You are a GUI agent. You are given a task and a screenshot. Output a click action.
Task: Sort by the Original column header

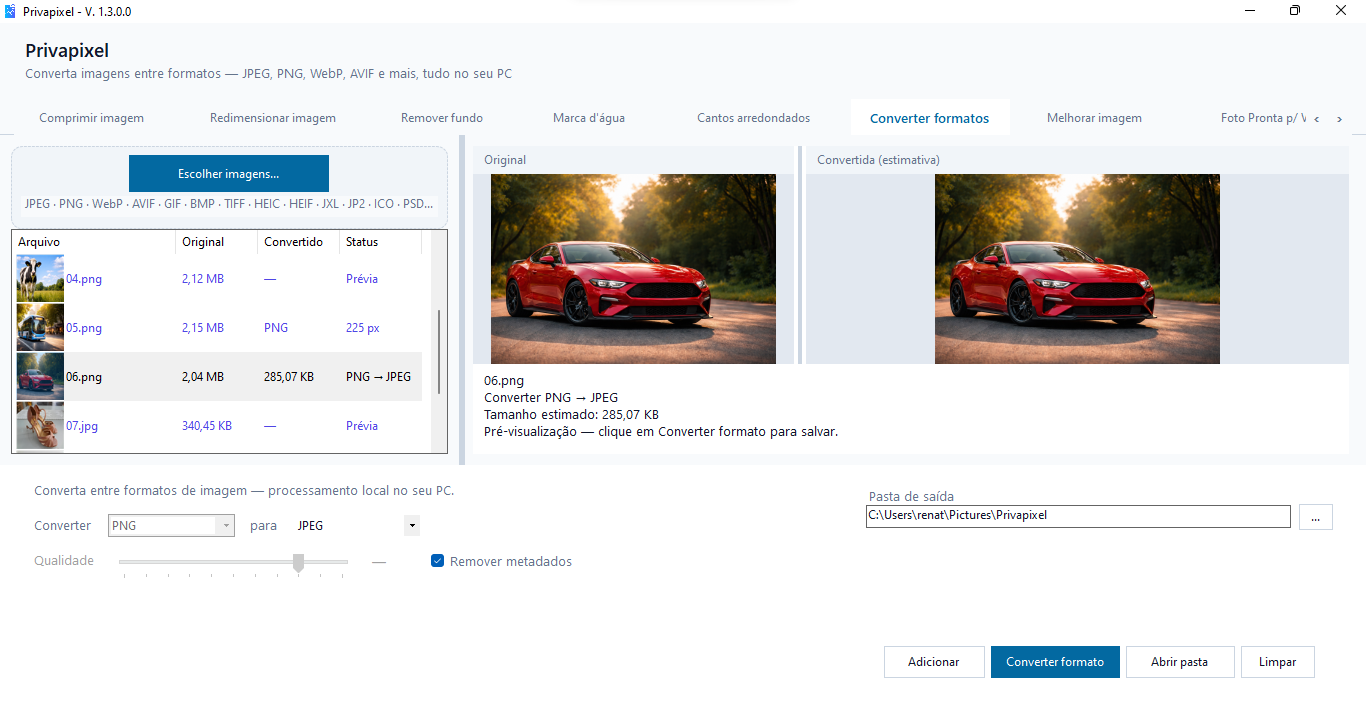tap(217, 242)
